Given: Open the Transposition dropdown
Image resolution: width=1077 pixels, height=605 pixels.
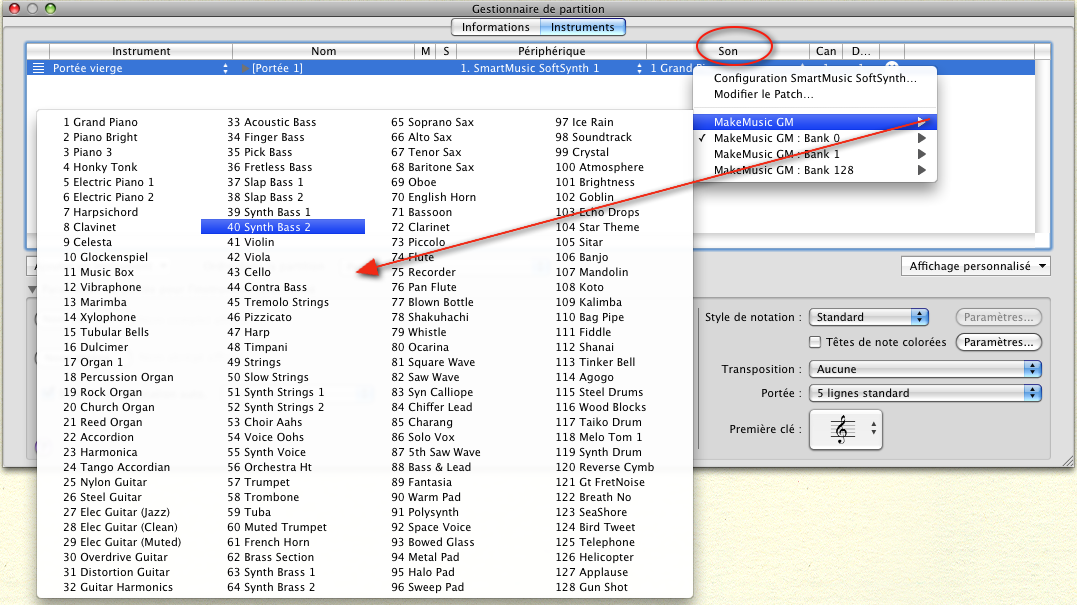Looking at the screenshot, I should (925, 369).
